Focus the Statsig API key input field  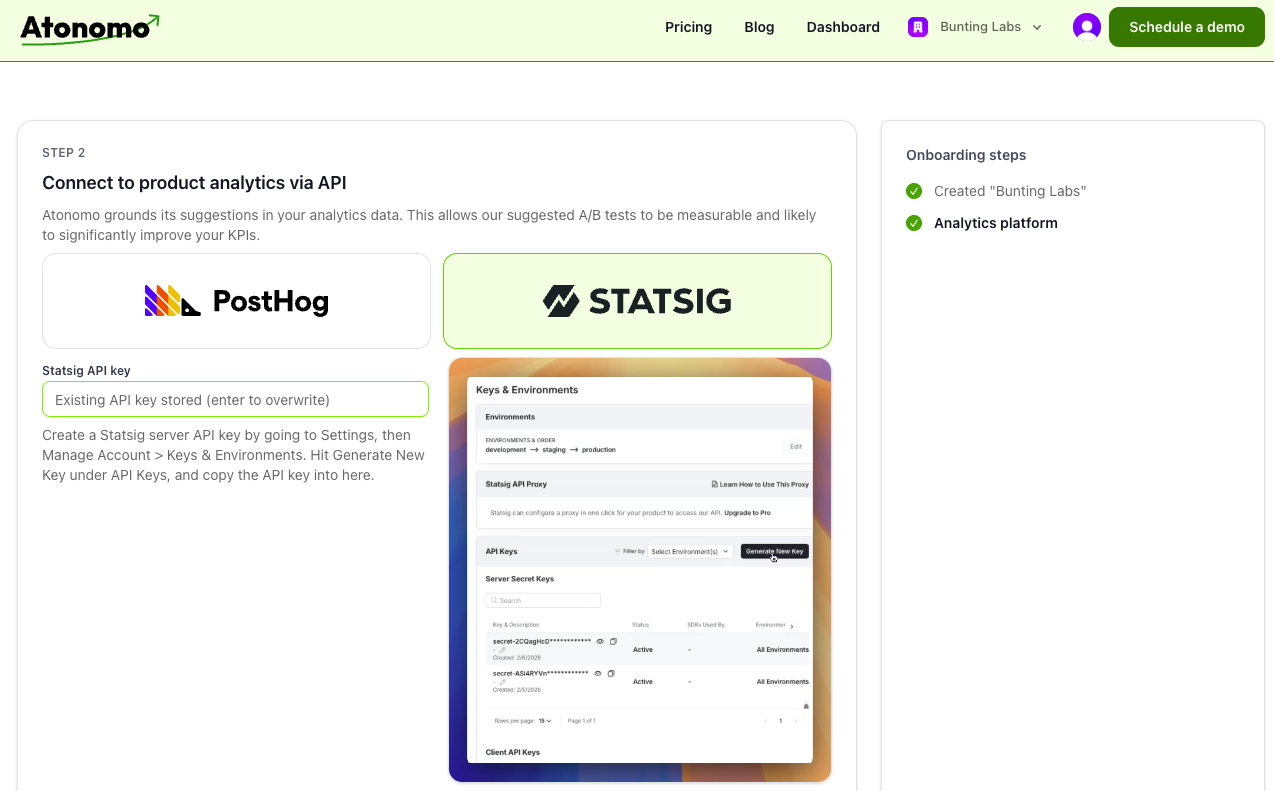pos(235,399)
